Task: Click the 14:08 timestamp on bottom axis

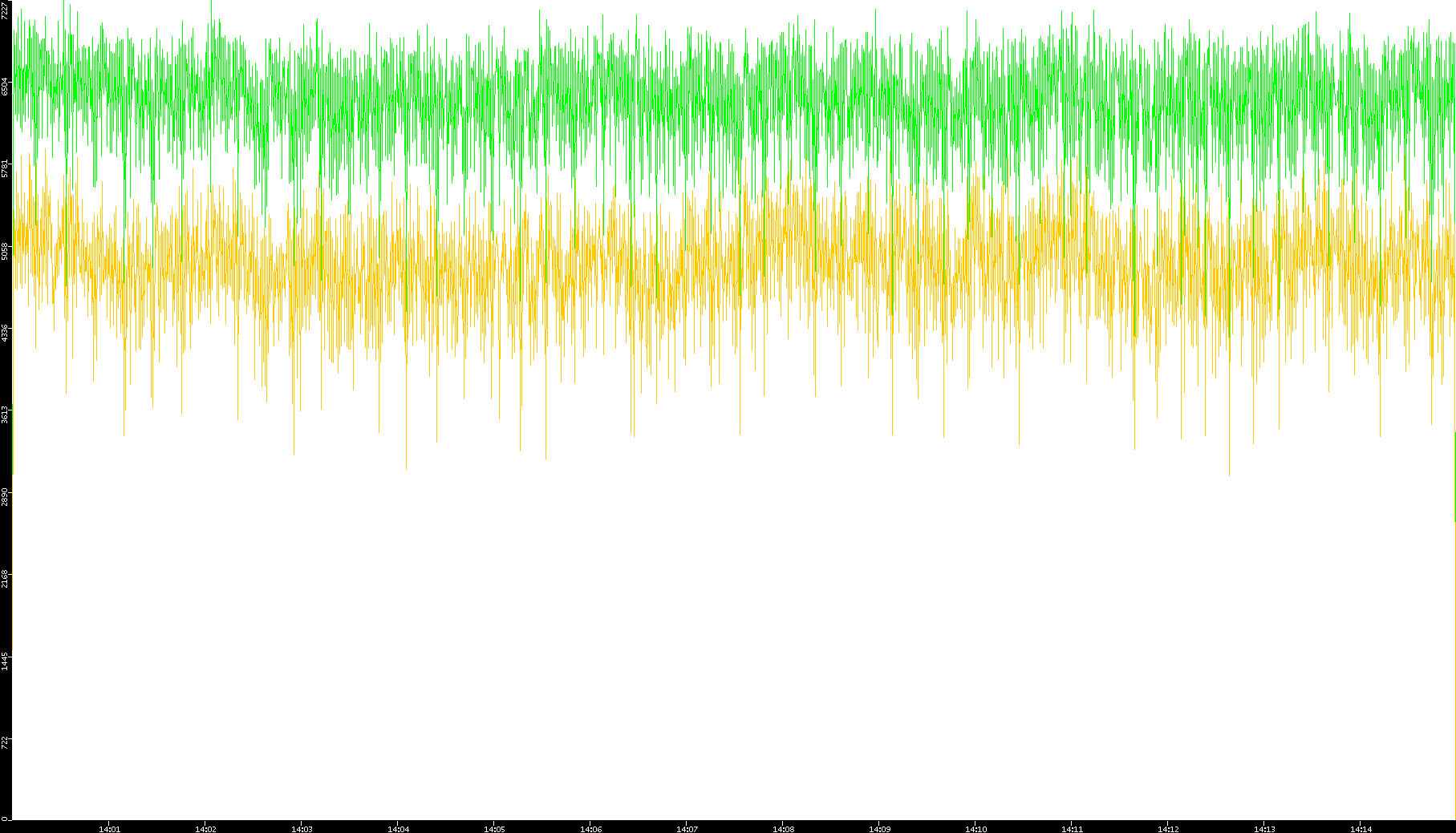Action: click(783, 829)
